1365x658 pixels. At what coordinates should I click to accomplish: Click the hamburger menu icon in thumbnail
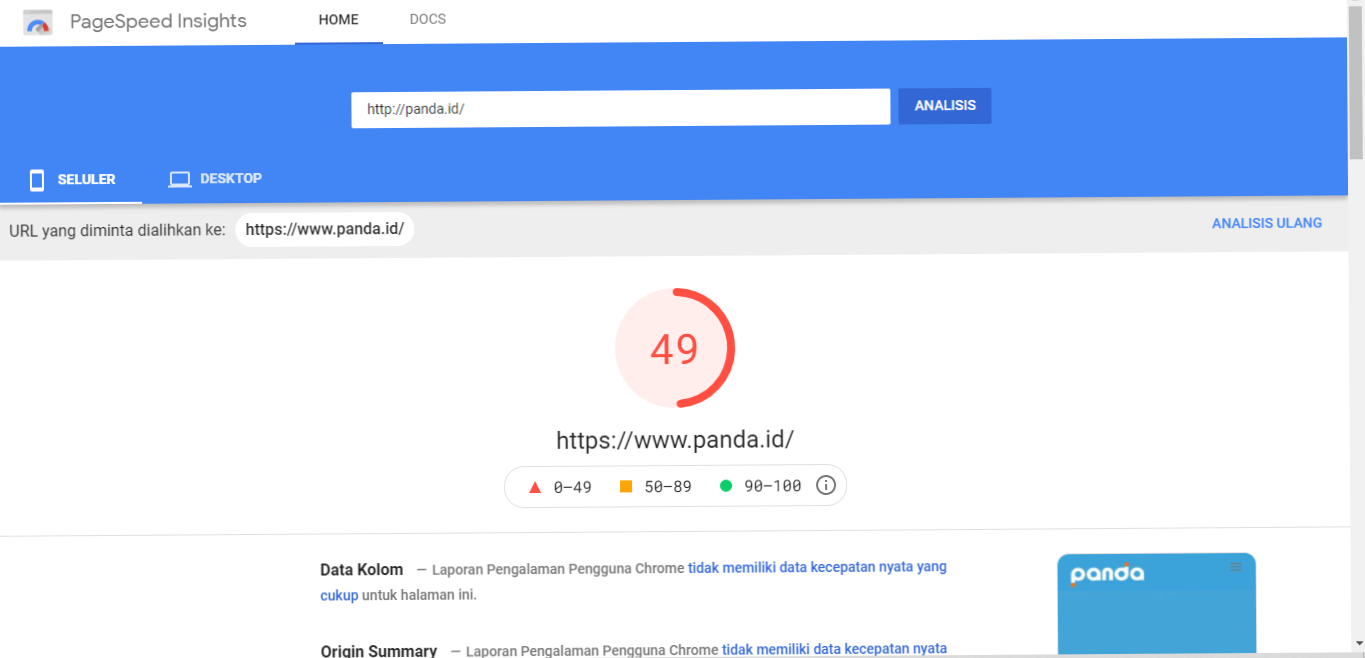(1236, 567)
